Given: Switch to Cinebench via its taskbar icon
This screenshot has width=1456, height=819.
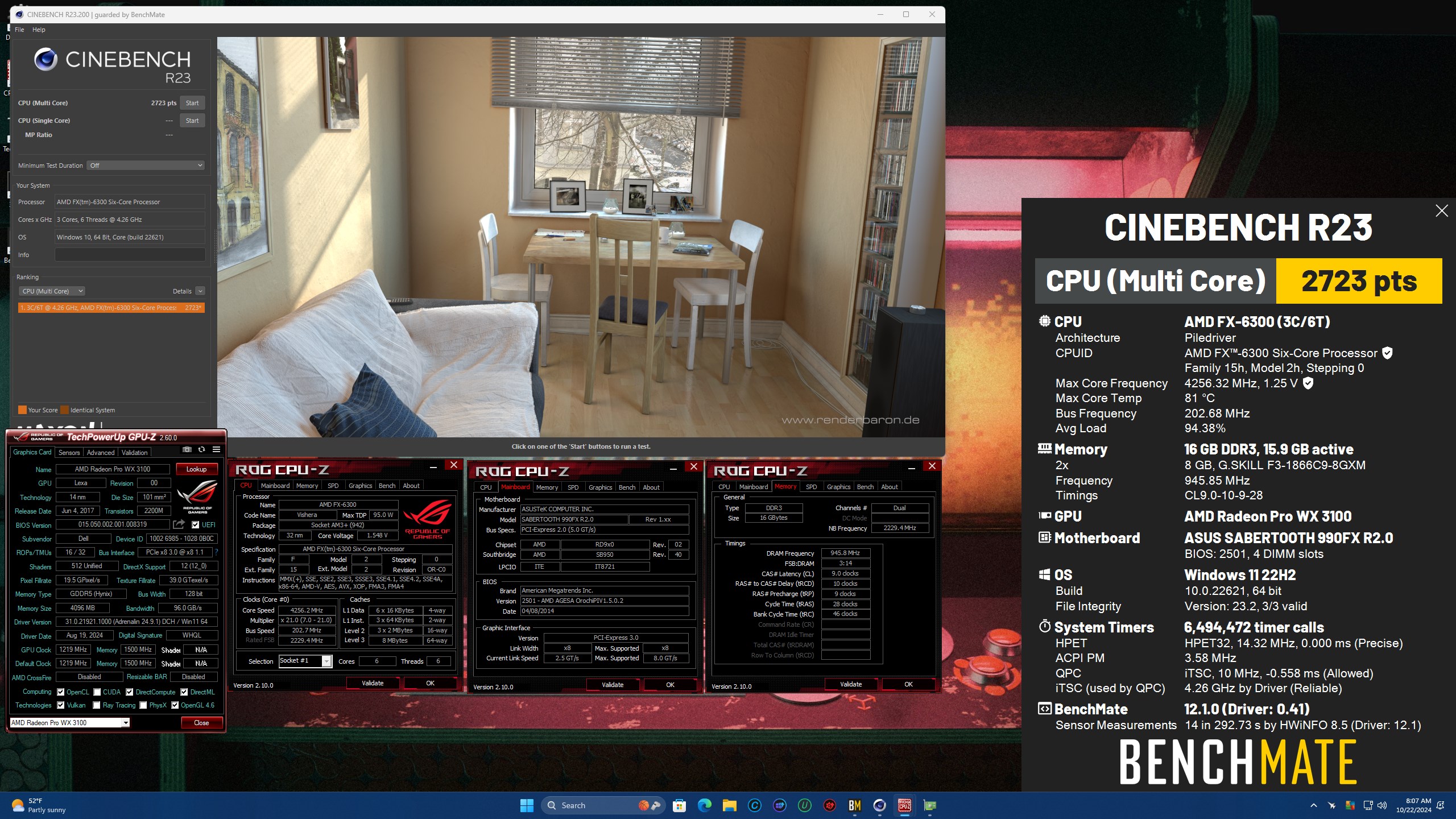Looking at the screenshot, I should tap(879, 805).
